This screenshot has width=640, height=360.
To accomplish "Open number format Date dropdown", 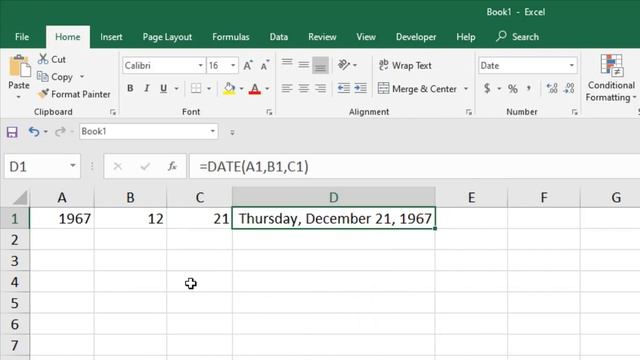I will (572, 66).
